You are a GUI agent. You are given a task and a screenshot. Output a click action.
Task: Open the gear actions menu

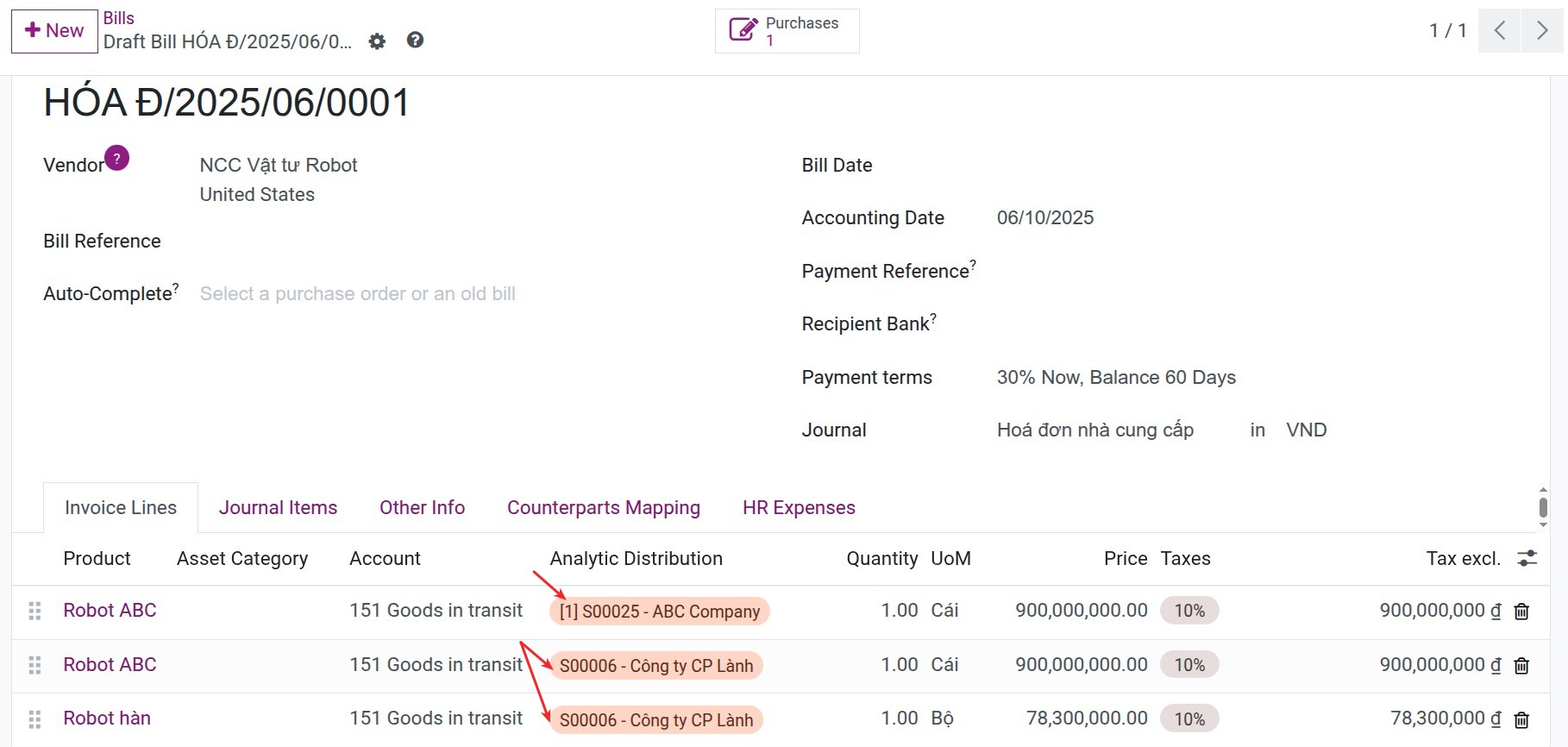377,41
